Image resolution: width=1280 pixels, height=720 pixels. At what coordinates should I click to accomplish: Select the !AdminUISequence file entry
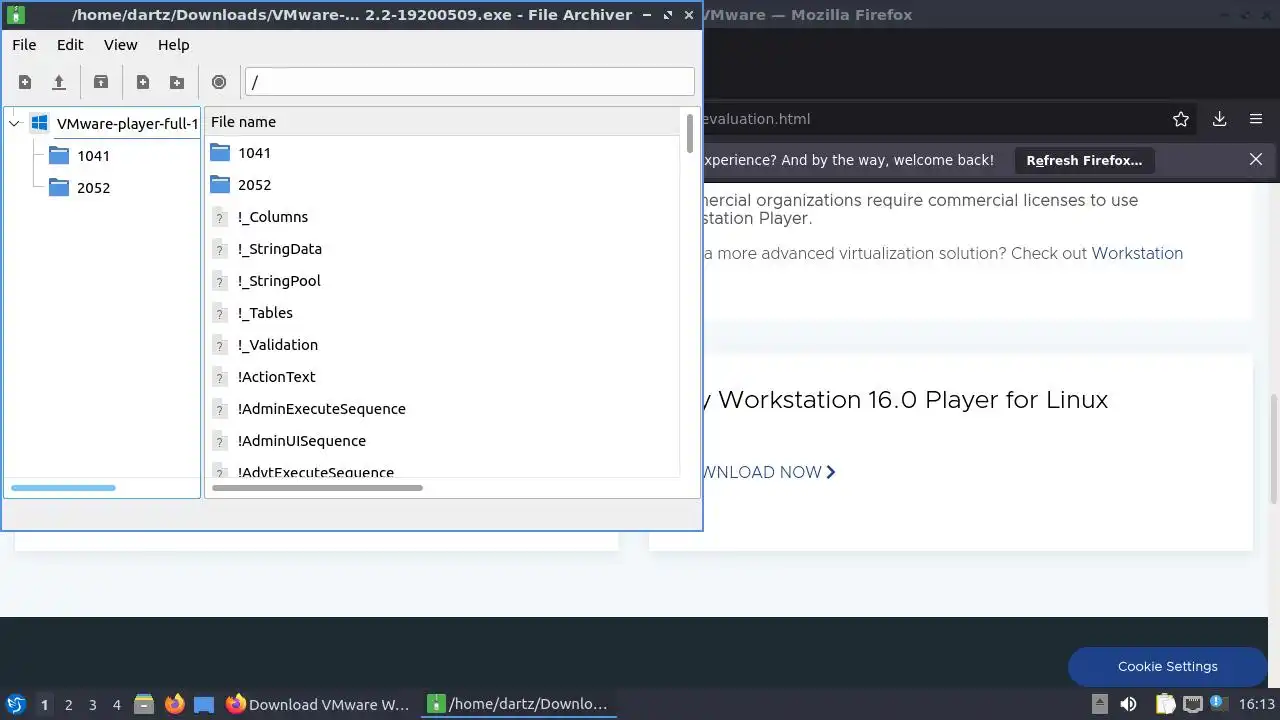[x=302, y=441]
